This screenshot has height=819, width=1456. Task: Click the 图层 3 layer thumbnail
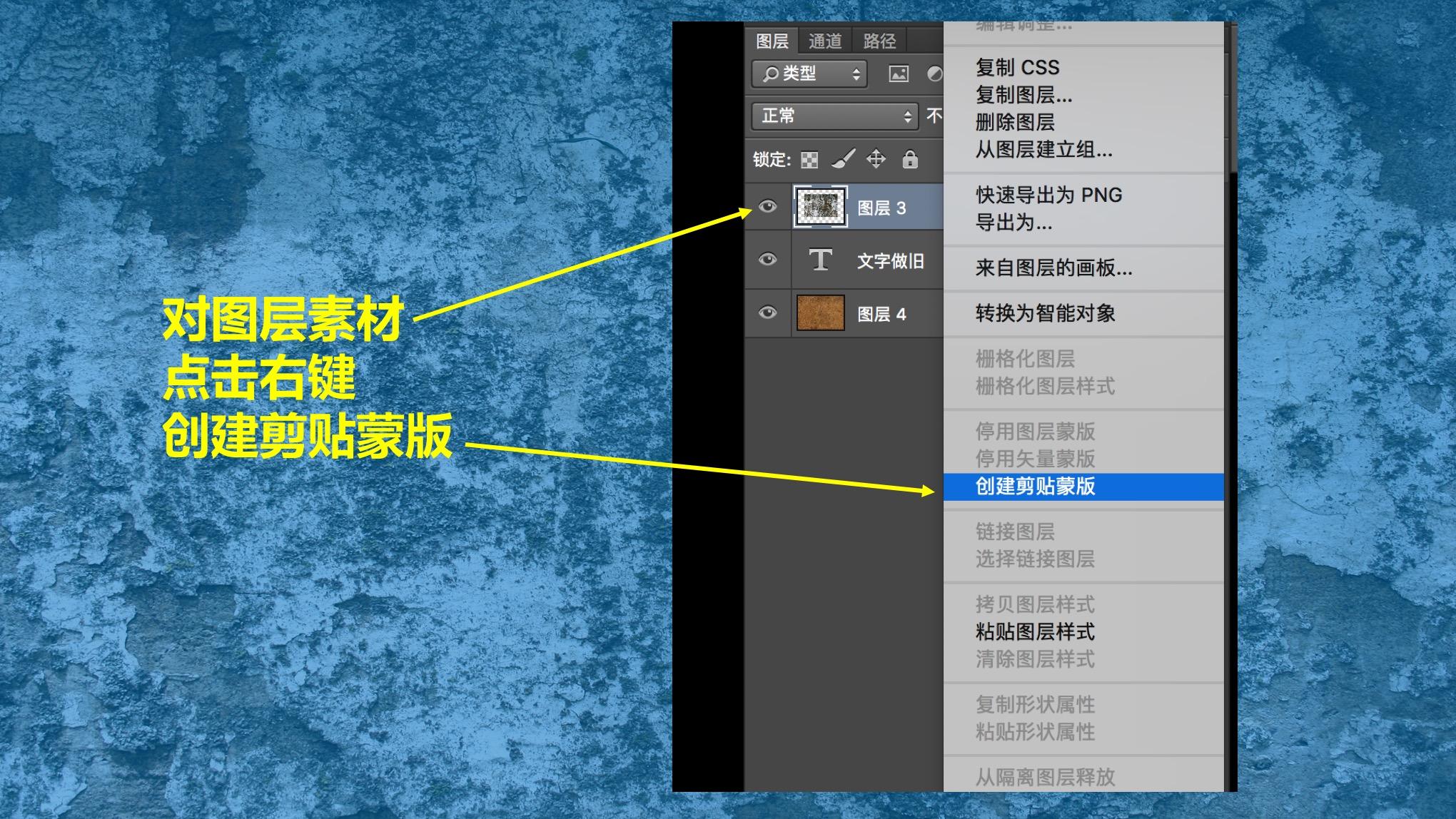(821, 207)
